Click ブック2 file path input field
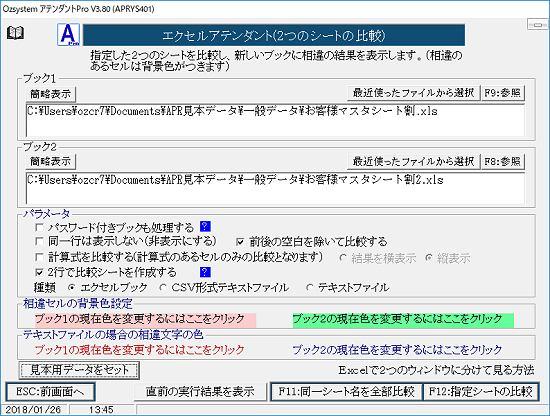This screenshot has height=416, width=550. 275,188
